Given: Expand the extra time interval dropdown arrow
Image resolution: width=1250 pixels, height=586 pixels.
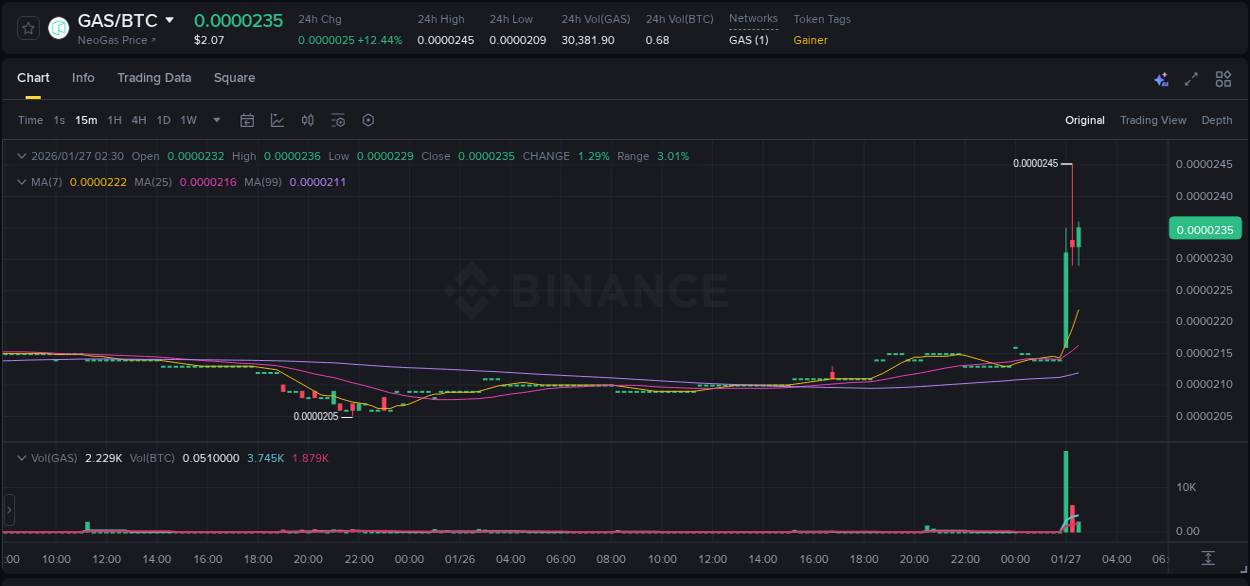Looking at the screenshot, I should (215, 120).
